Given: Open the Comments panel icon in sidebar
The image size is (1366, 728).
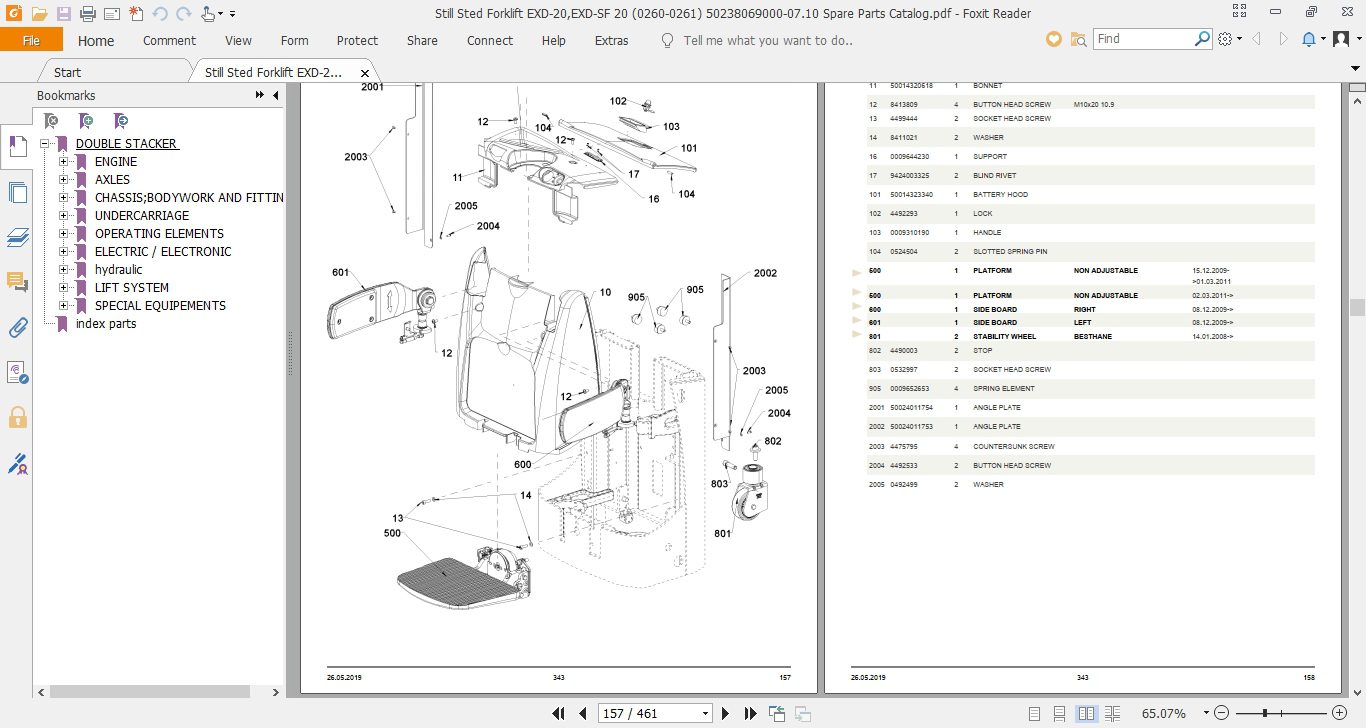Looking at the screenshot, I should click(16, 282).
